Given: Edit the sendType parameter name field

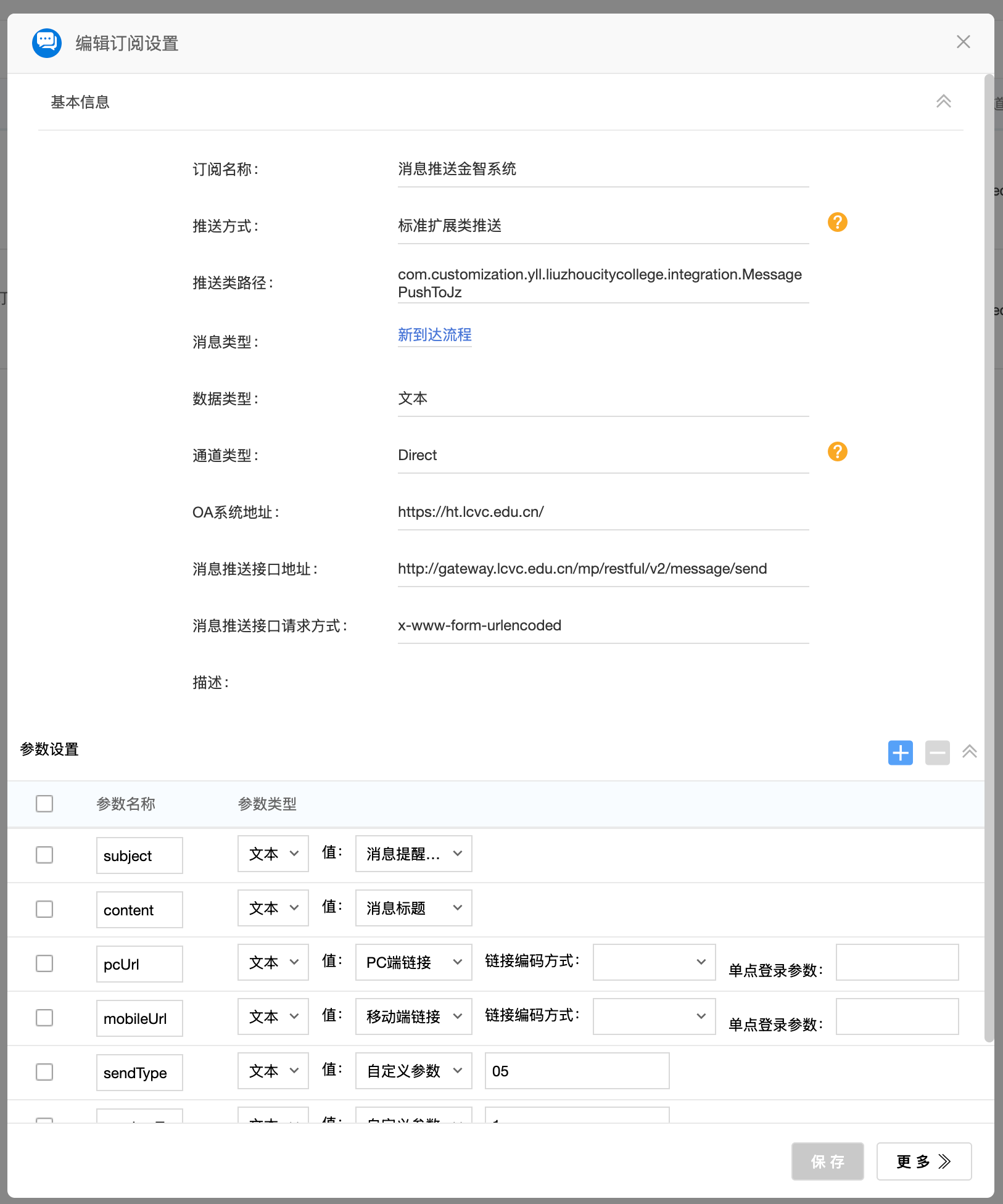Looking at the screenshot, I should pyautogui.click(x=139, y=1073).
